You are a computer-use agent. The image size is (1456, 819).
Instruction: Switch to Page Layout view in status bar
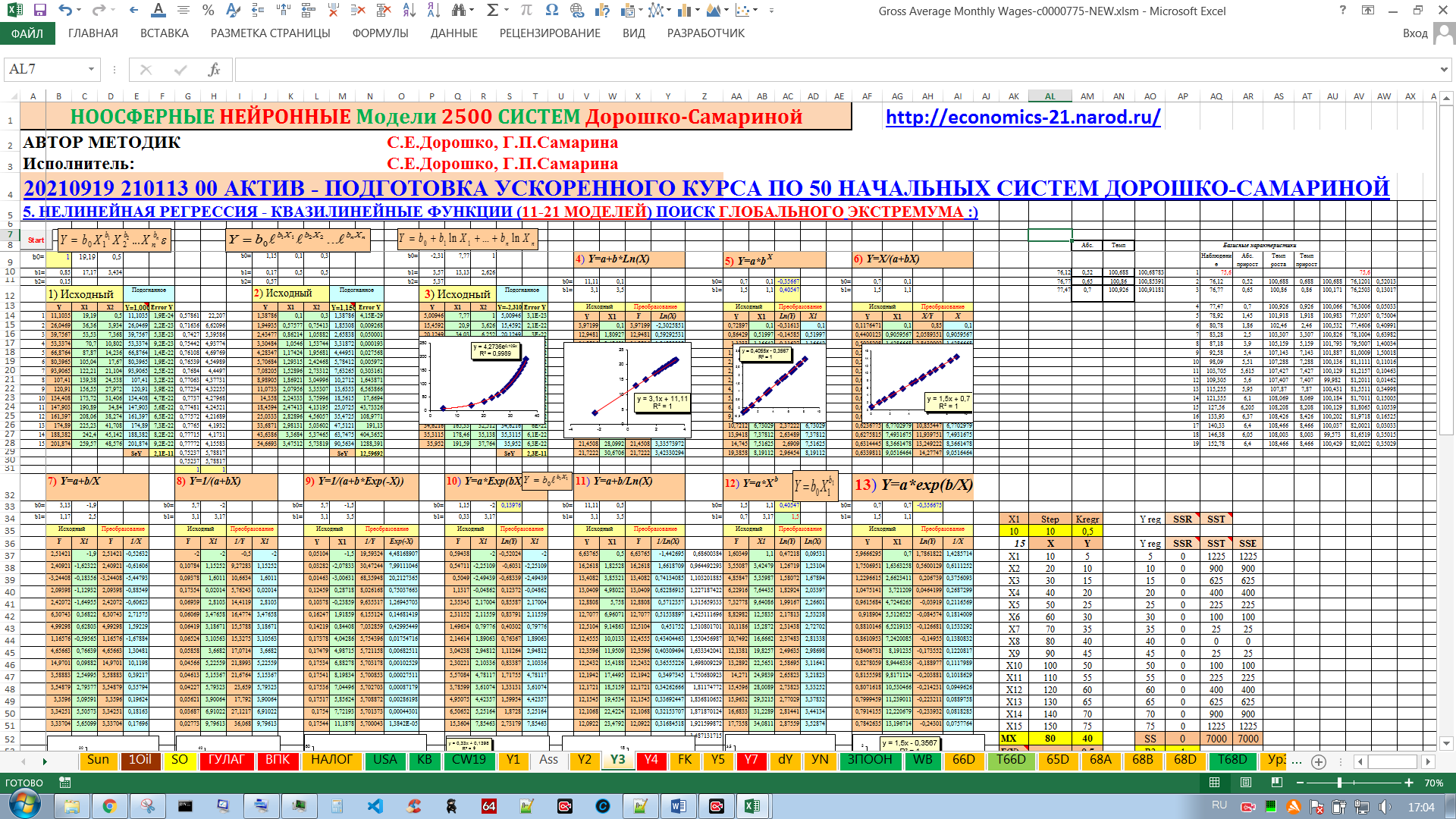[1246, 783]
